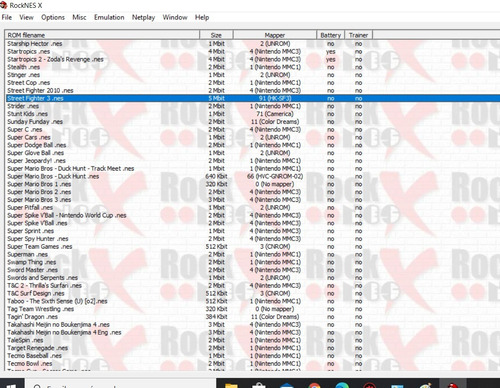
Task: Click the Trainer column header
Action: click(358, 35)
